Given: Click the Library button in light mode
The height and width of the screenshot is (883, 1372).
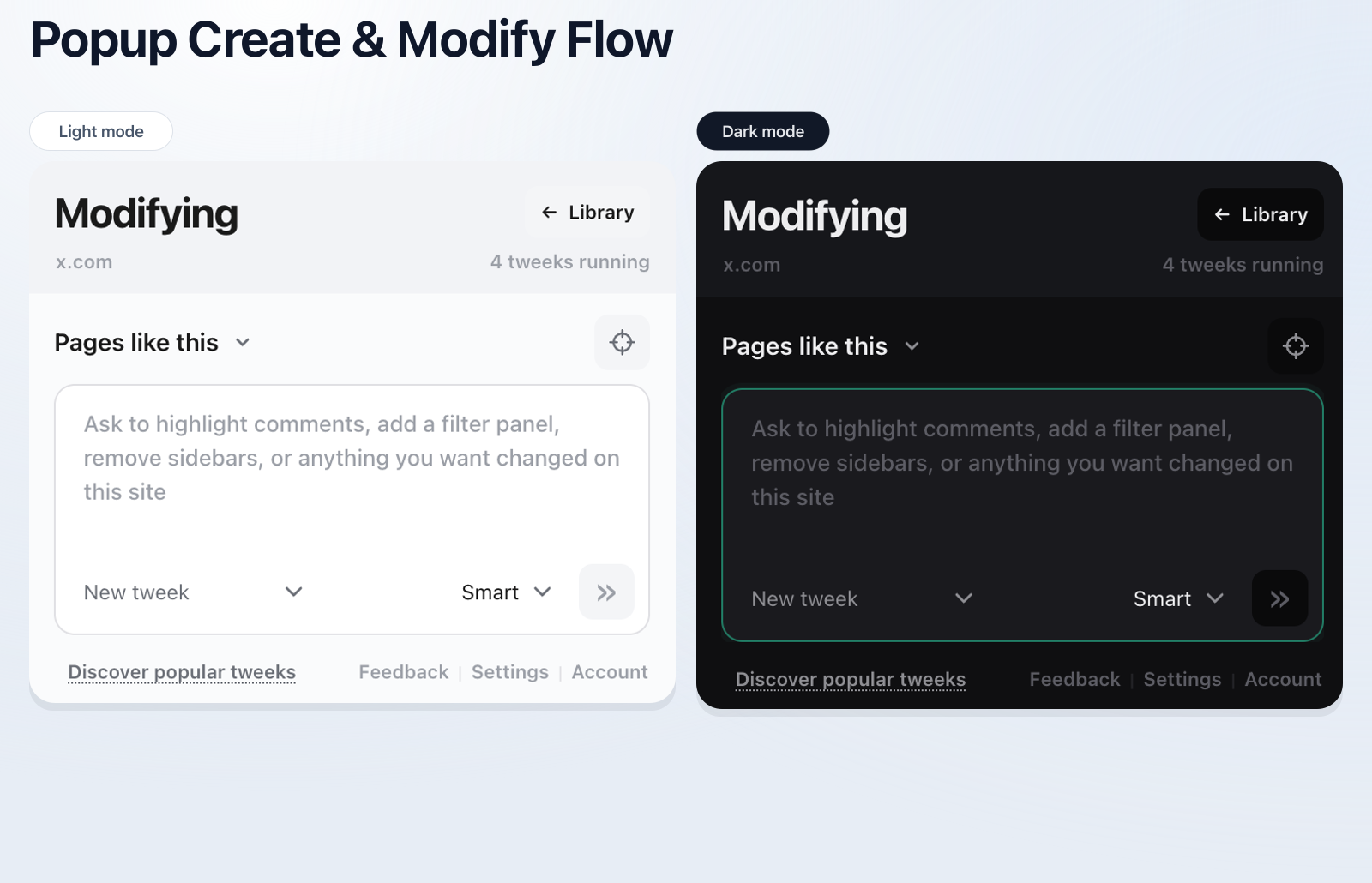Looking at the screenshot, I should click(x=587, y=212).
